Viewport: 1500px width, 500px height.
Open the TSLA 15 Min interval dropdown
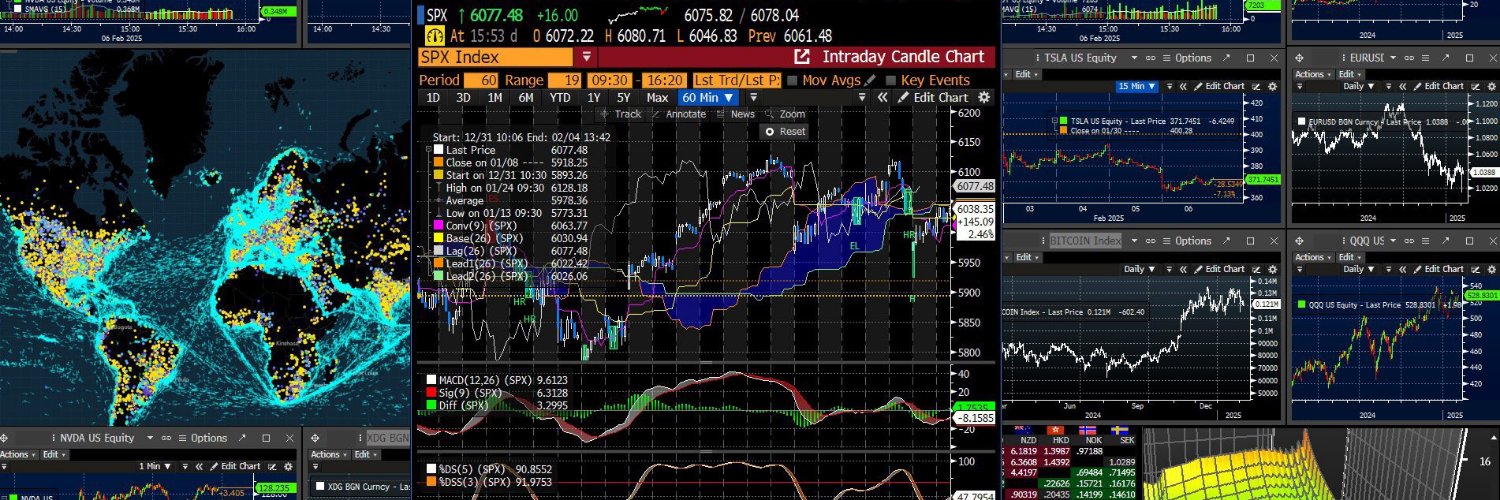click(1137, 86)
